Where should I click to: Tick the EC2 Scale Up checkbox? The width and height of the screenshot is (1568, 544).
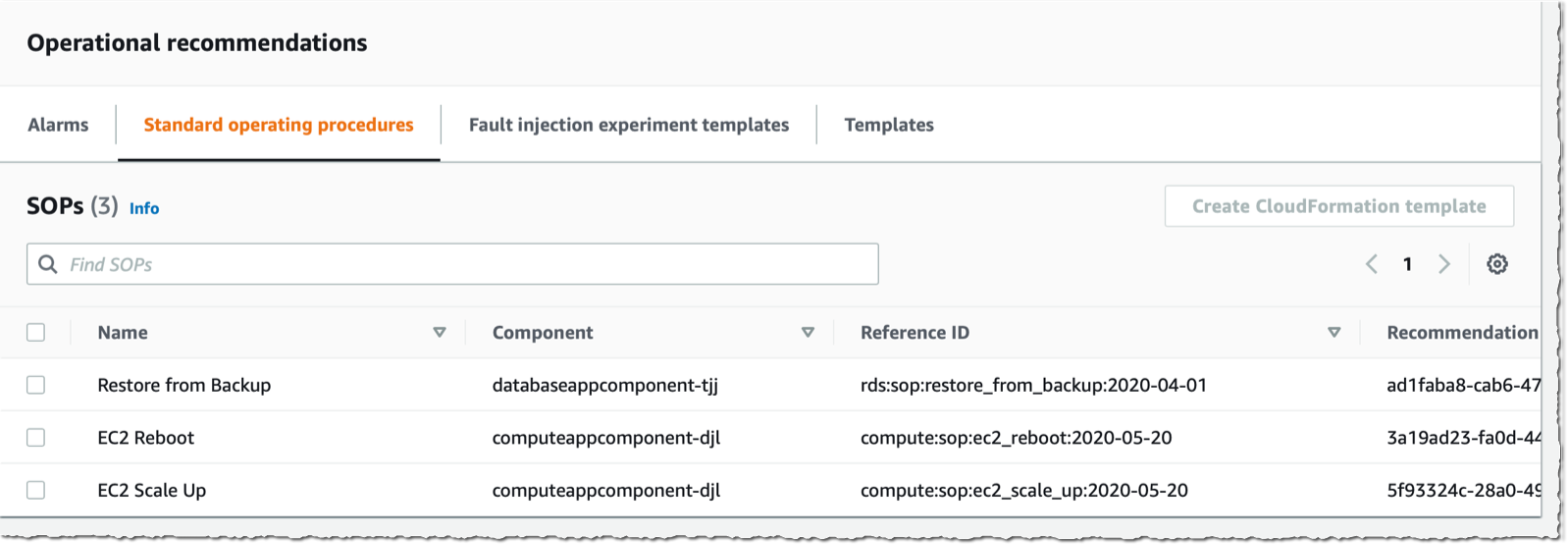pyautogui.click(x=36, y=490)
